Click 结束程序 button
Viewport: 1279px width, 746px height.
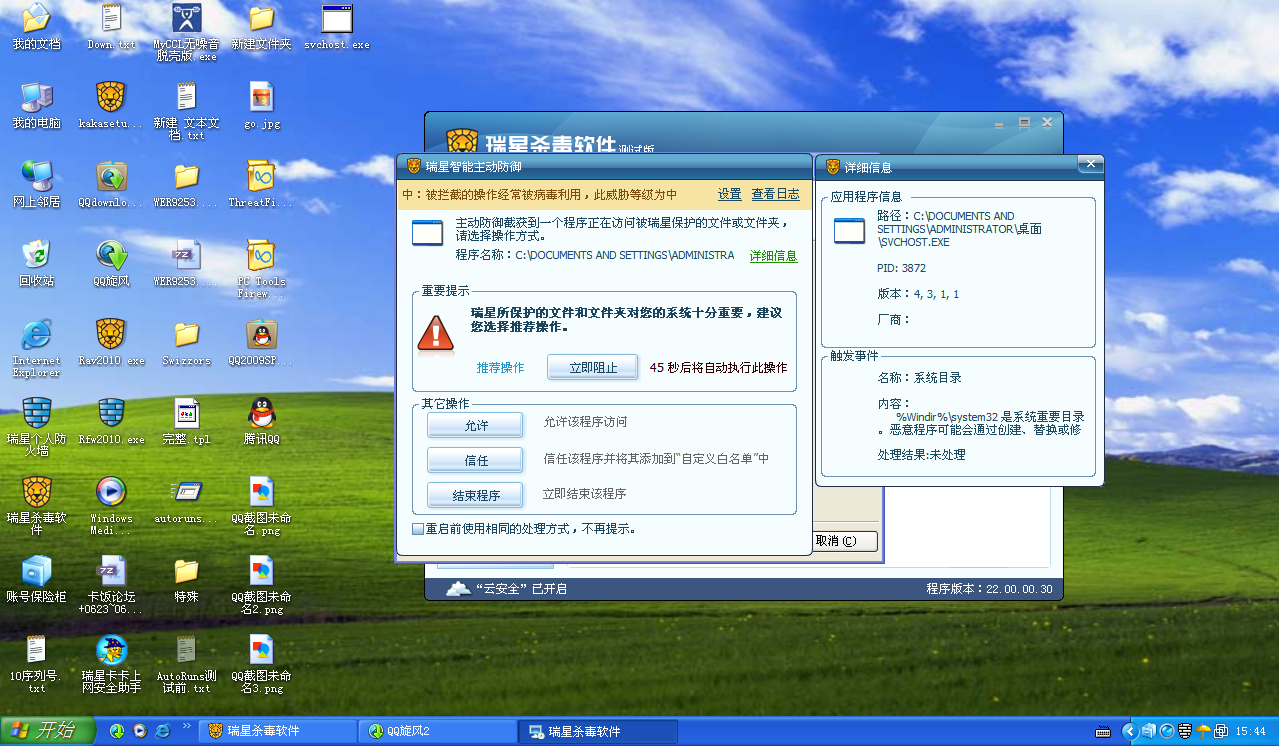[475, 495]
